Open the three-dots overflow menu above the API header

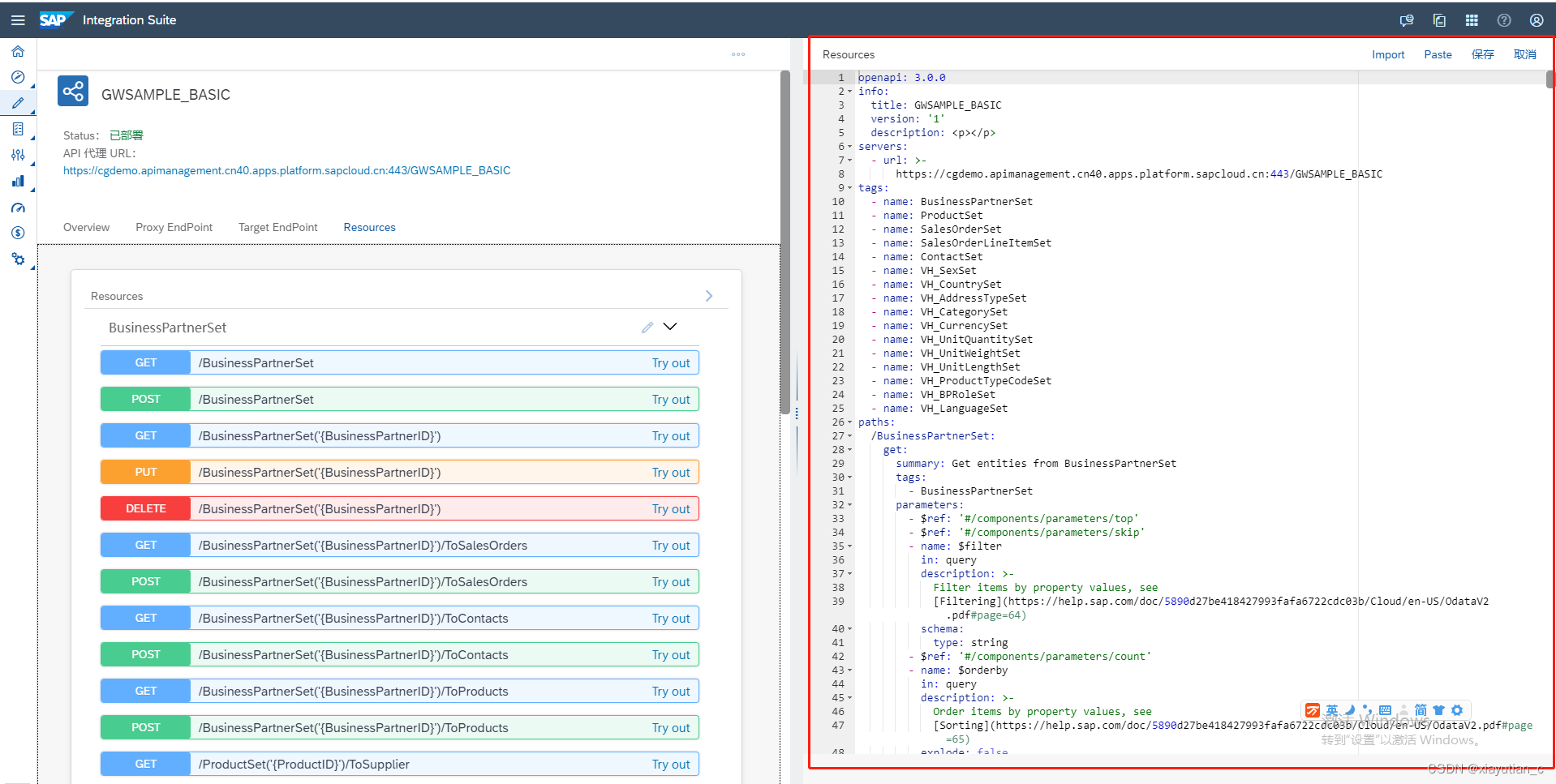tap(738, 54)
